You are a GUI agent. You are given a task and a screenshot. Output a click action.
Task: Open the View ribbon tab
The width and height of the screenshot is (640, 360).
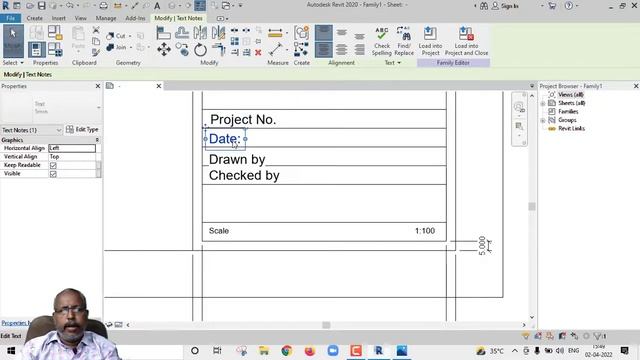point(80,18)
